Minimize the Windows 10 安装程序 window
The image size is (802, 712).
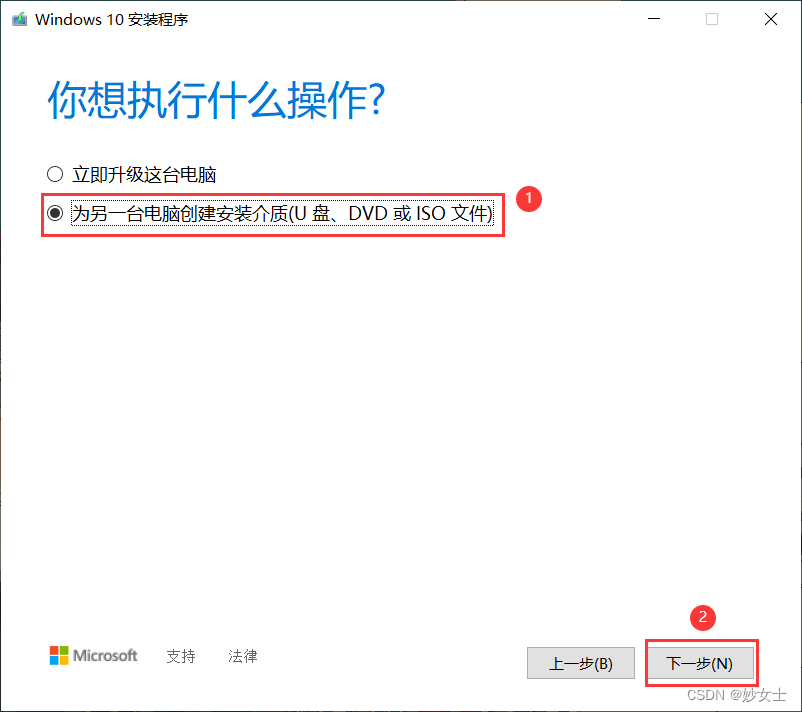[x=654, y=19]
